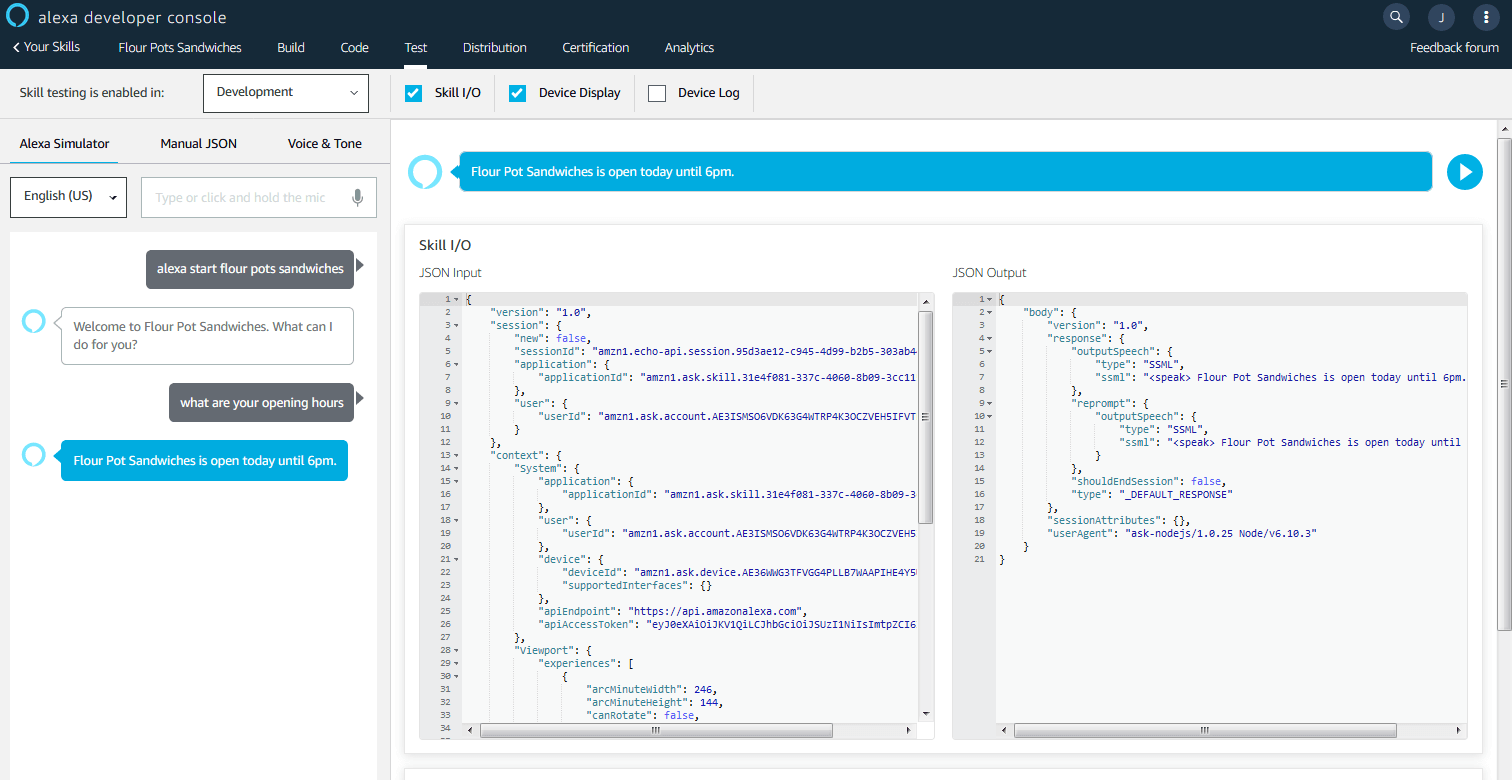1512x780 pixels.
Task: Open the user account J avatar
Action: (x=1441, y=17)
